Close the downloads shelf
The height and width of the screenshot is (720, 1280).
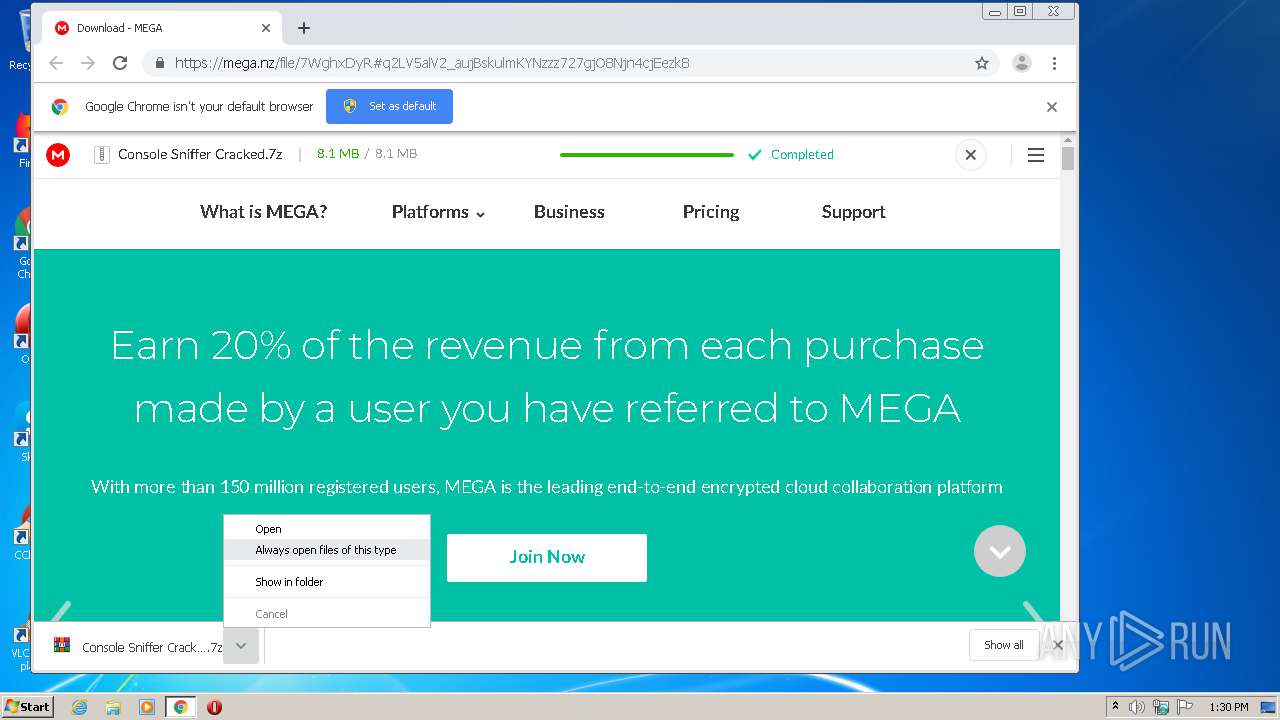pyautogui.click(x=1058, y=645)
